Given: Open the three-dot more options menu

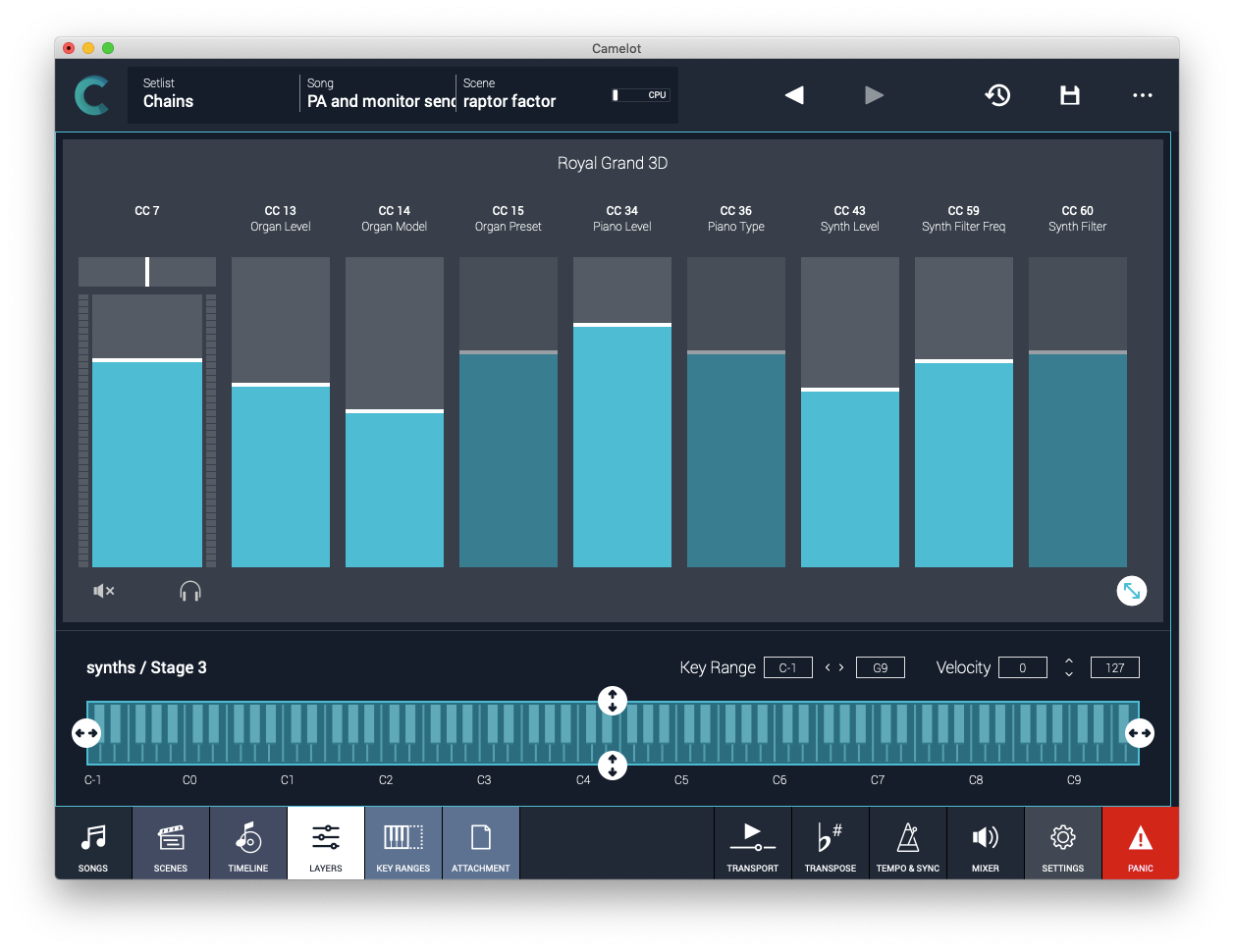Looking at the screenshot, I should tap(1143, 95).
